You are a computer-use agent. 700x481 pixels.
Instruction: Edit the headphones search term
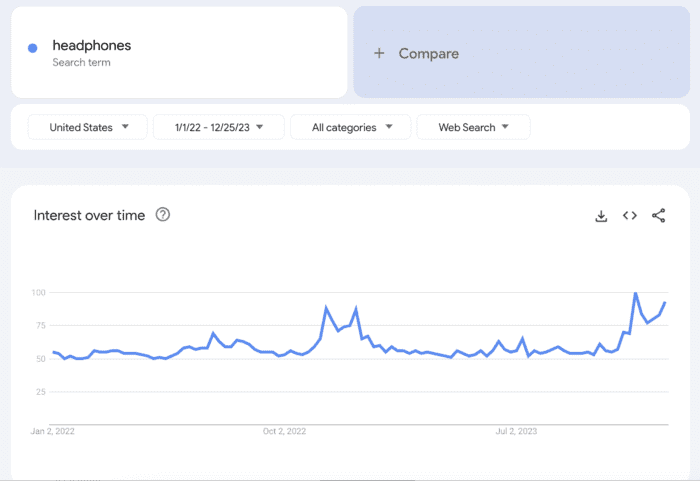[x=92, y=45]
